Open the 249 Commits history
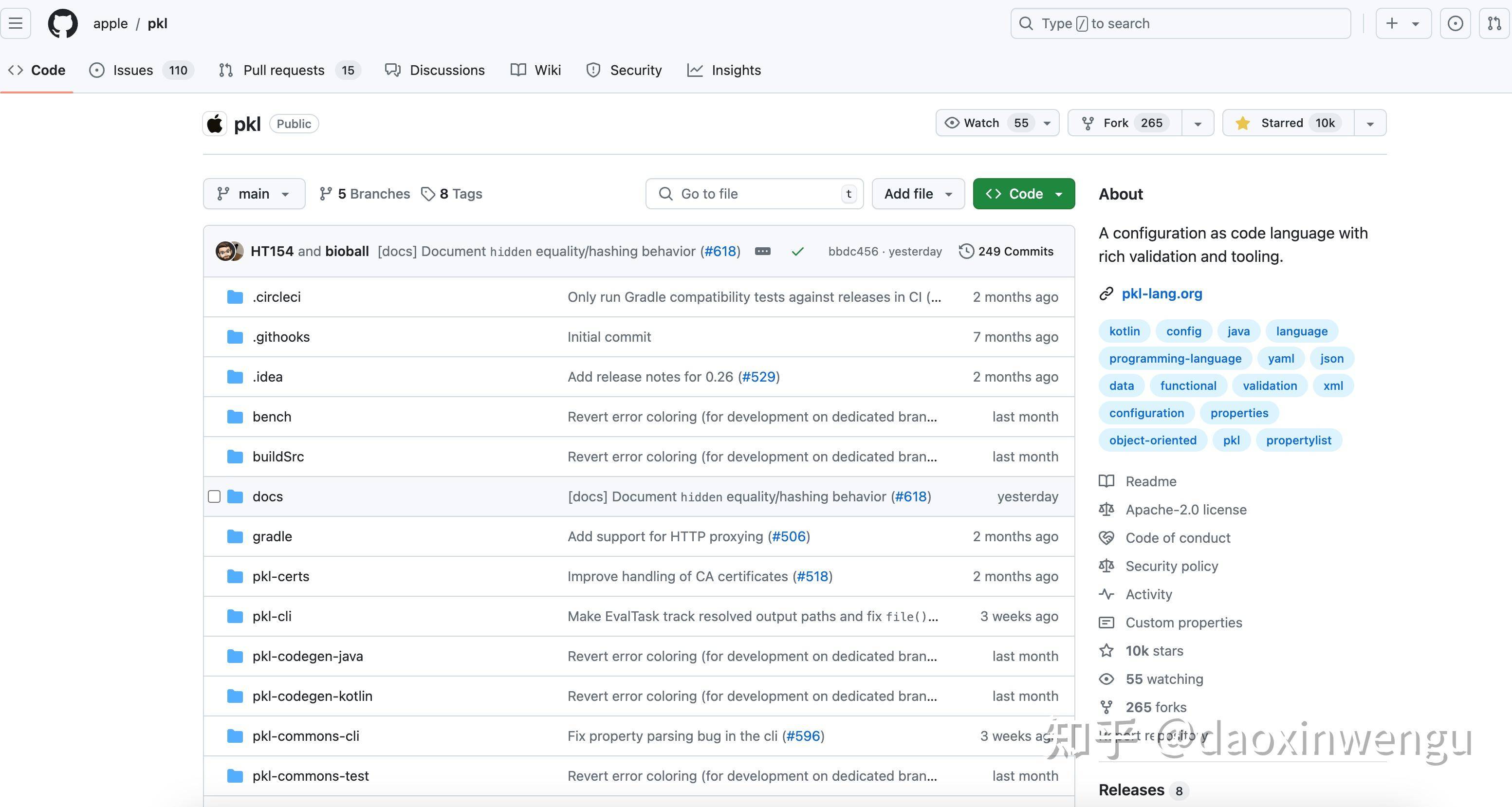 pyautogui.click(x=1006, y=251)
